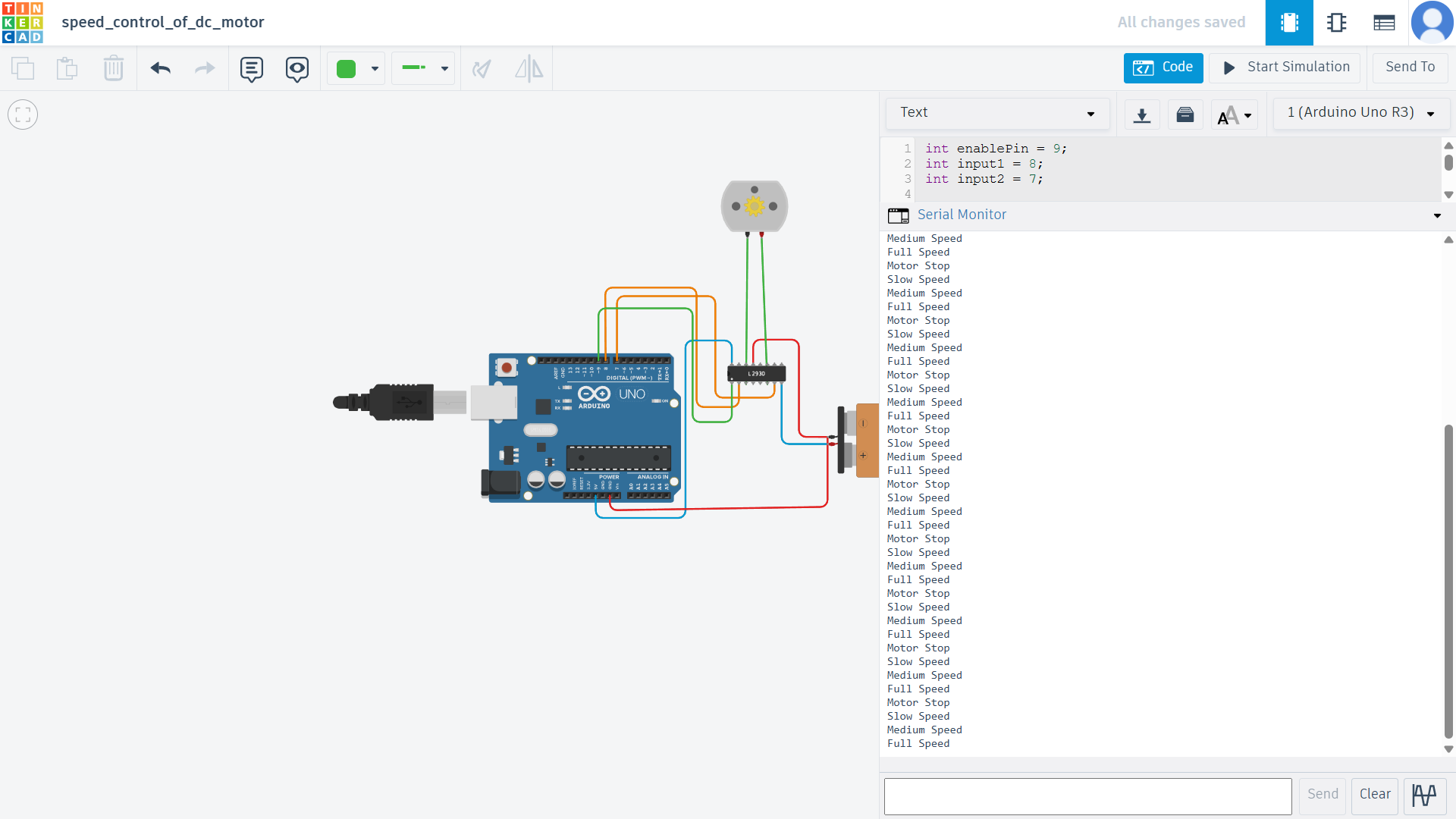This screenshot has height=819, width=1456.
Task: Click the delete trash icon
Action: coord(113,69)
